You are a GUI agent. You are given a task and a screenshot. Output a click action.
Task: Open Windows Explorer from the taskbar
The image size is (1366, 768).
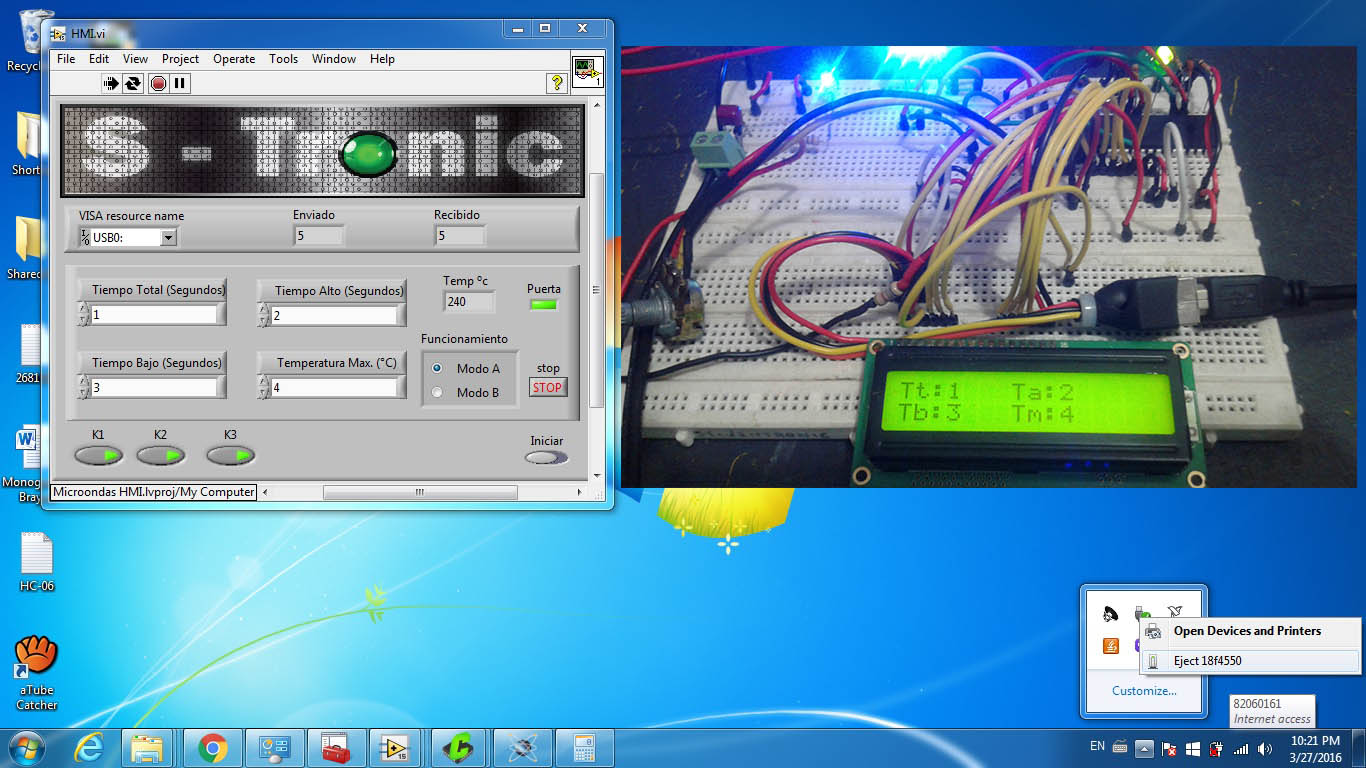[x=148, y=748]
